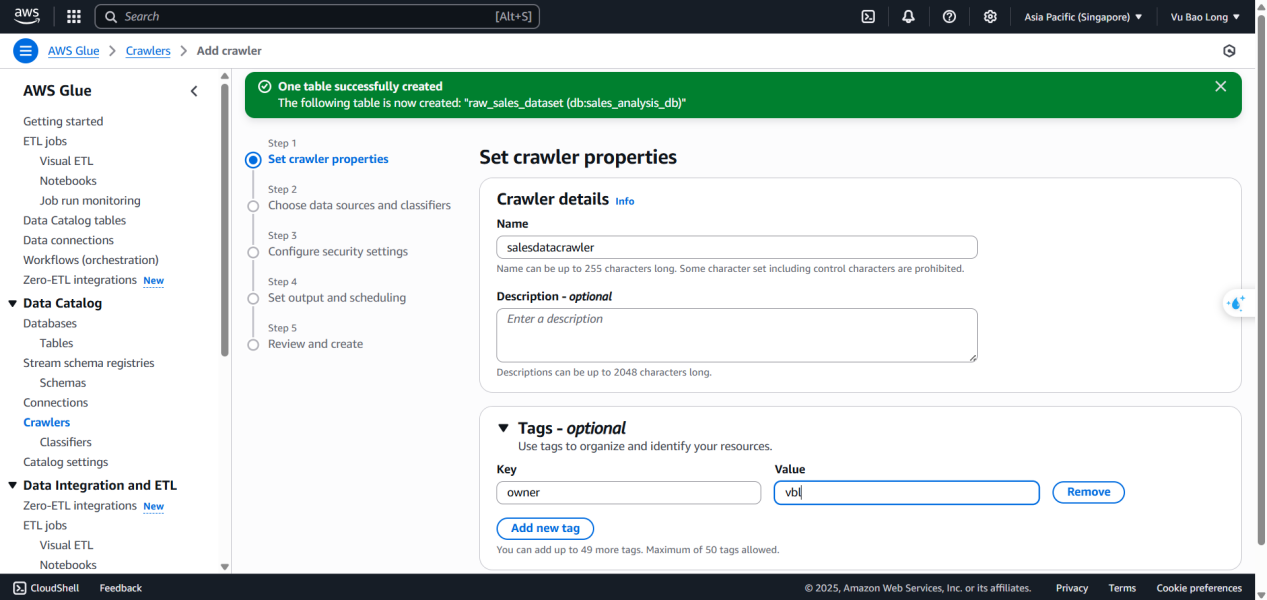Open the Privacy footer link
1267x600 pixels.
[1072, 588]
